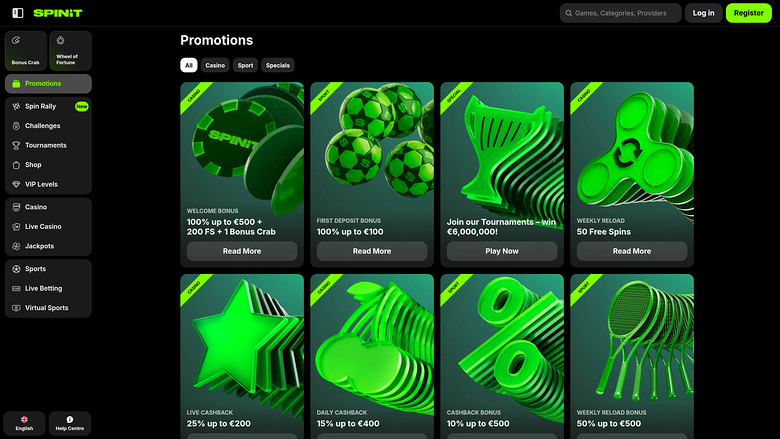Open the English language selector
Image resolution: width=780 pixels, height=439 pixels.
[24, 423]
